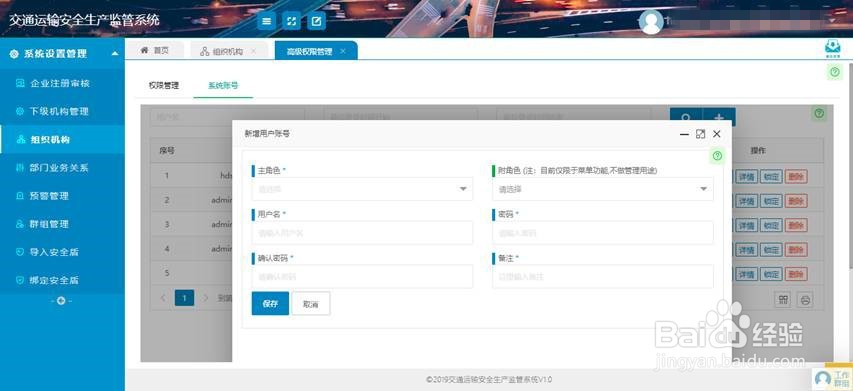Click the footer copyright text

coord(489,380)
